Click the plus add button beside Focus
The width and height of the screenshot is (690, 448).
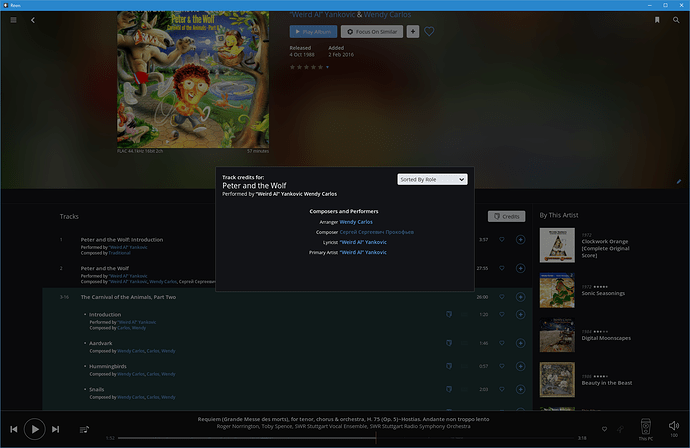click(413, 32)
